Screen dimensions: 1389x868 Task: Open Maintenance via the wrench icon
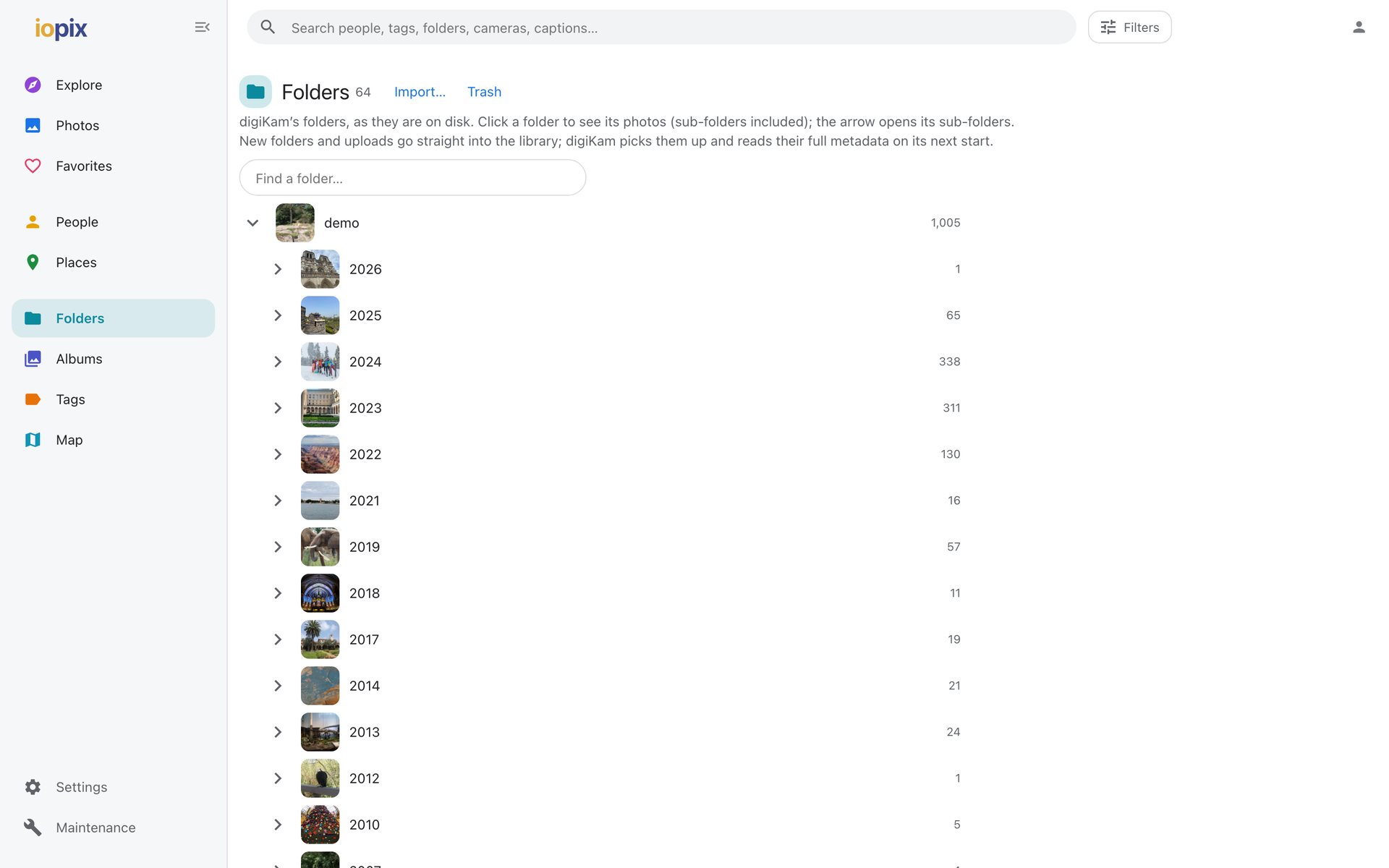(x=33, y=827)
